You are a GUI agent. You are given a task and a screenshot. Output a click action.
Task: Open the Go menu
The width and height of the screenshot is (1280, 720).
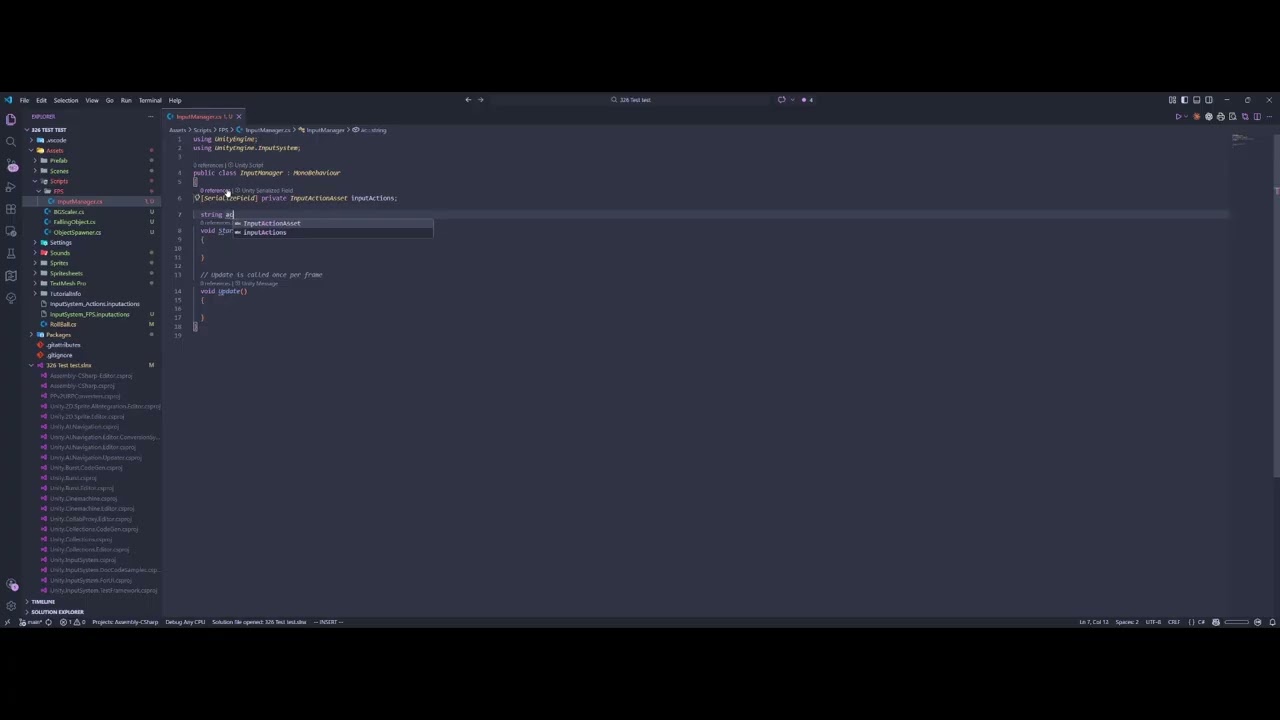pos(110,100)
